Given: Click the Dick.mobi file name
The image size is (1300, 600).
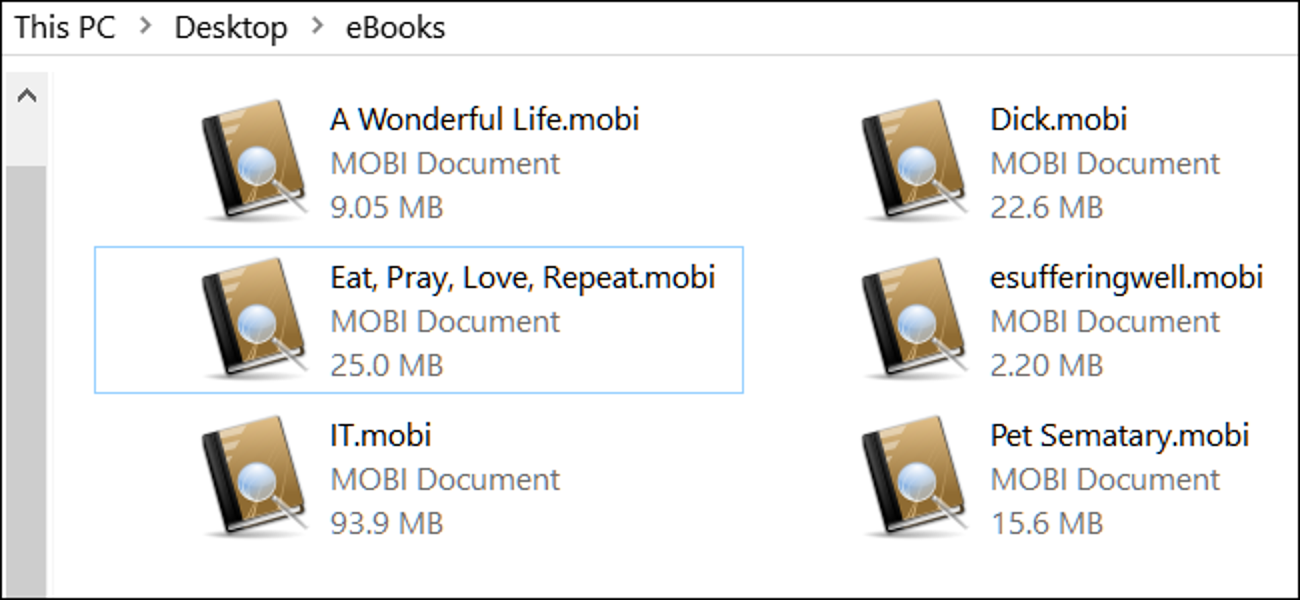Looking at the screenshot, I should click(1058, 120).
